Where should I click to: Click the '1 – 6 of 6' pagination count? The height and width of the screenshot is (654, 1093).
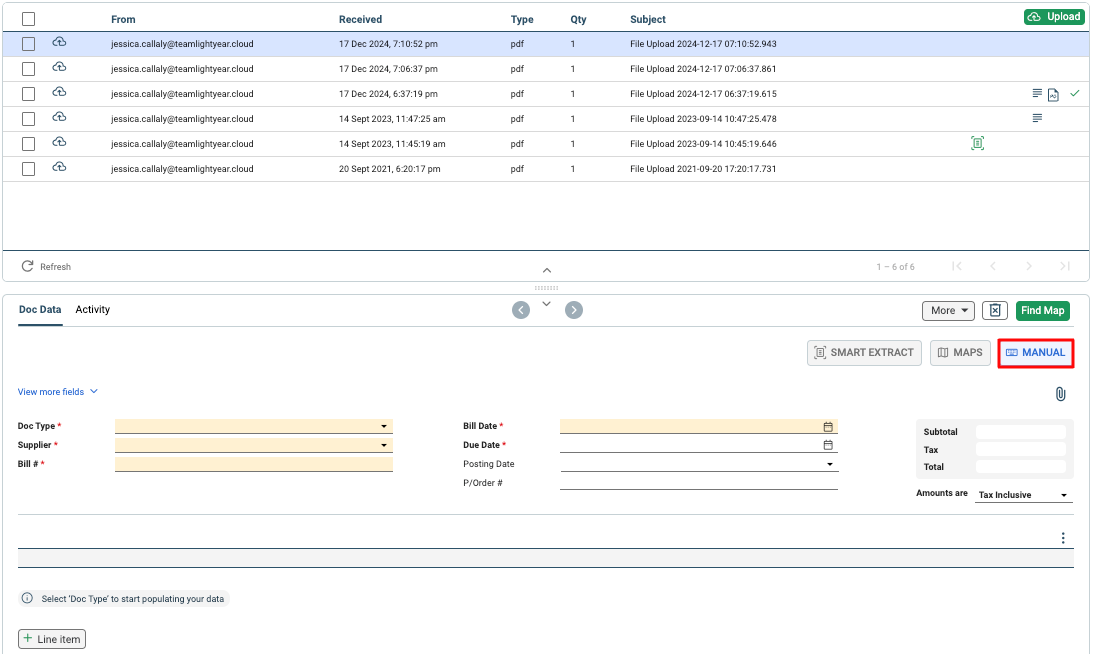pos(895,267)
